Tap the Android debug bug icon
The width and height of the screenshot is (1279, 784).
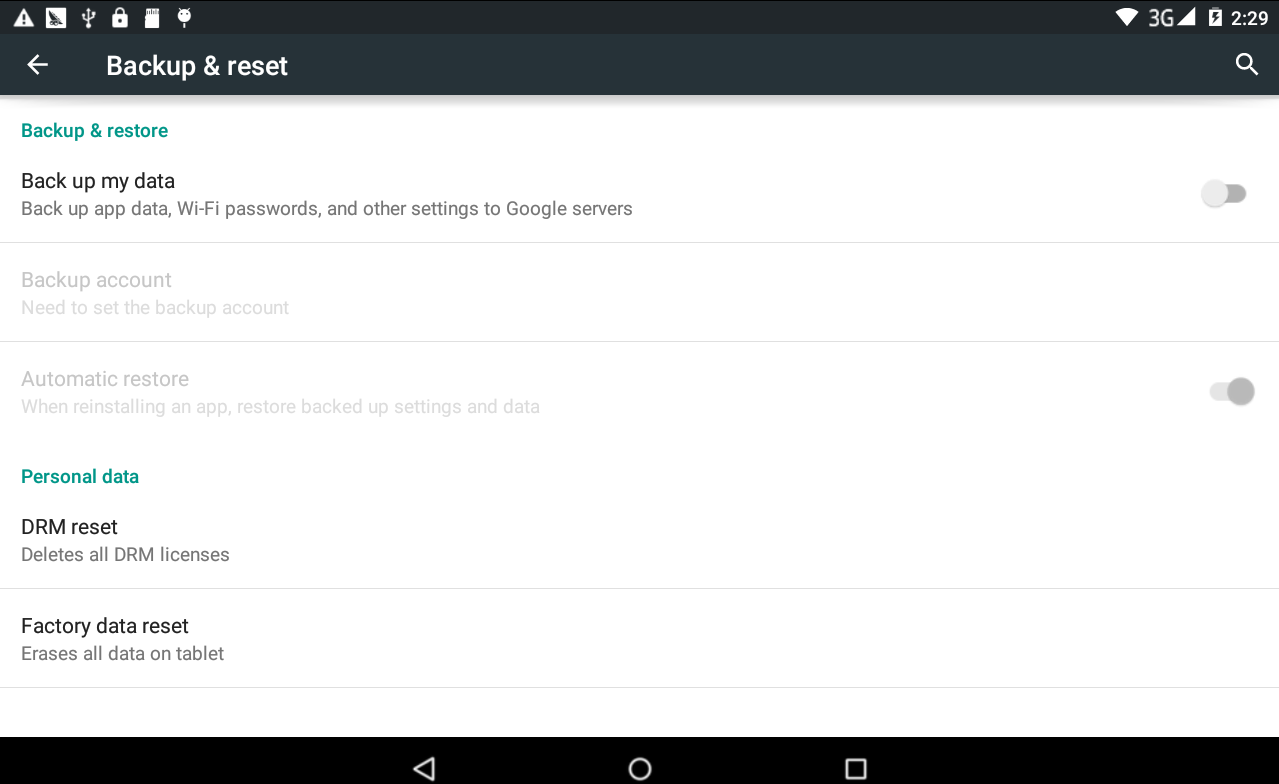[x=183, y=17]
